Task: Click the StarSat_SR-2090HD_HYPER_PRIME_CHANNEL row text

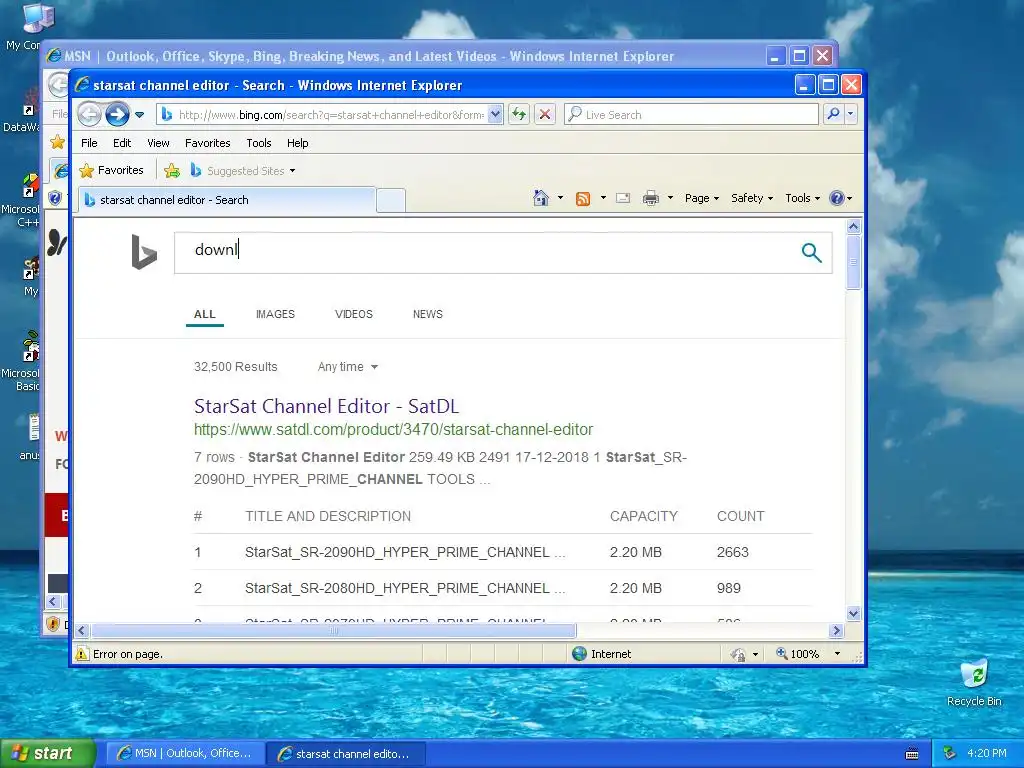Action: (405, 552)
